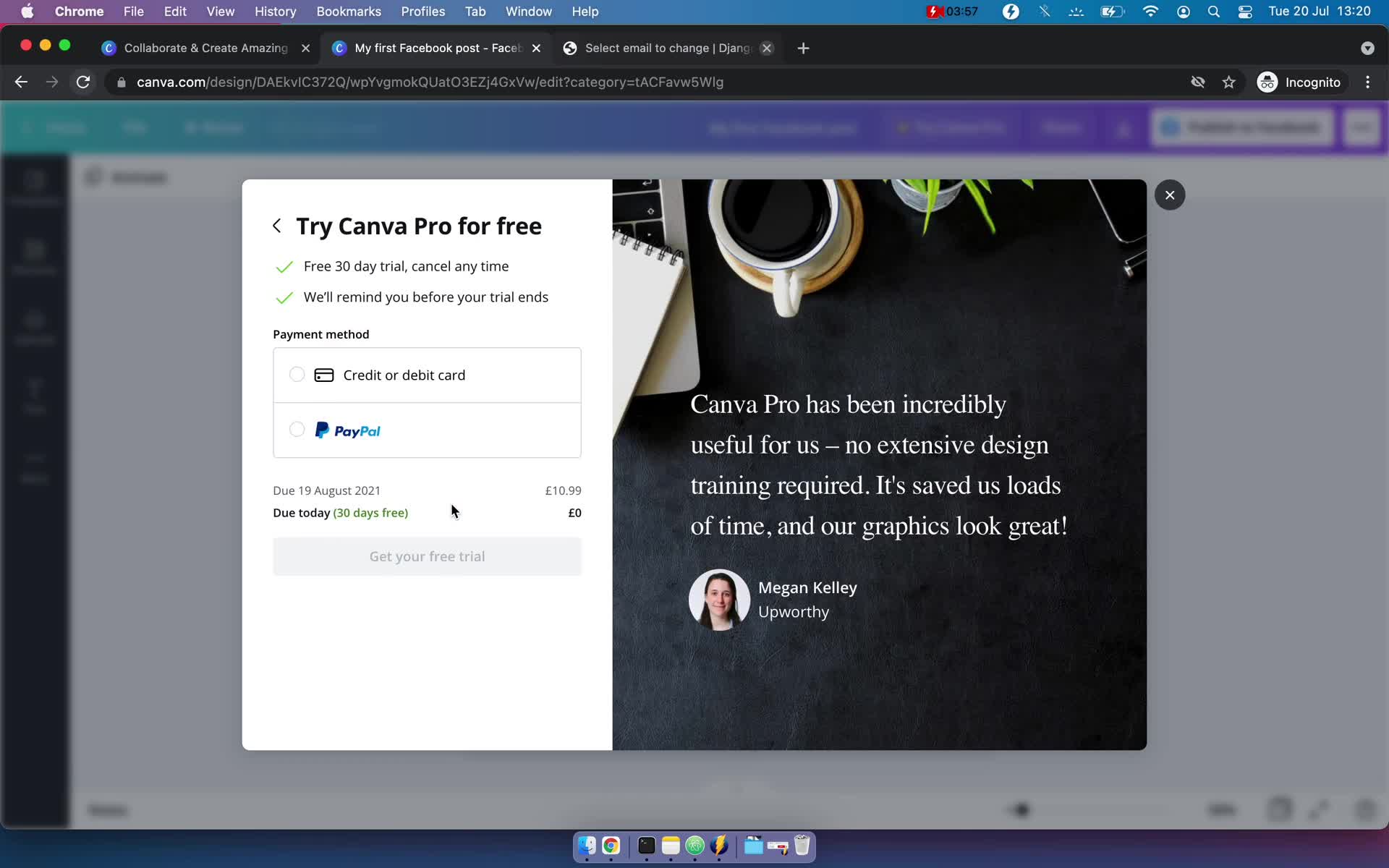Open the Chrome menu in menu bar
The height and width of the screenshot is (868, 1389).
coord(79,12)
